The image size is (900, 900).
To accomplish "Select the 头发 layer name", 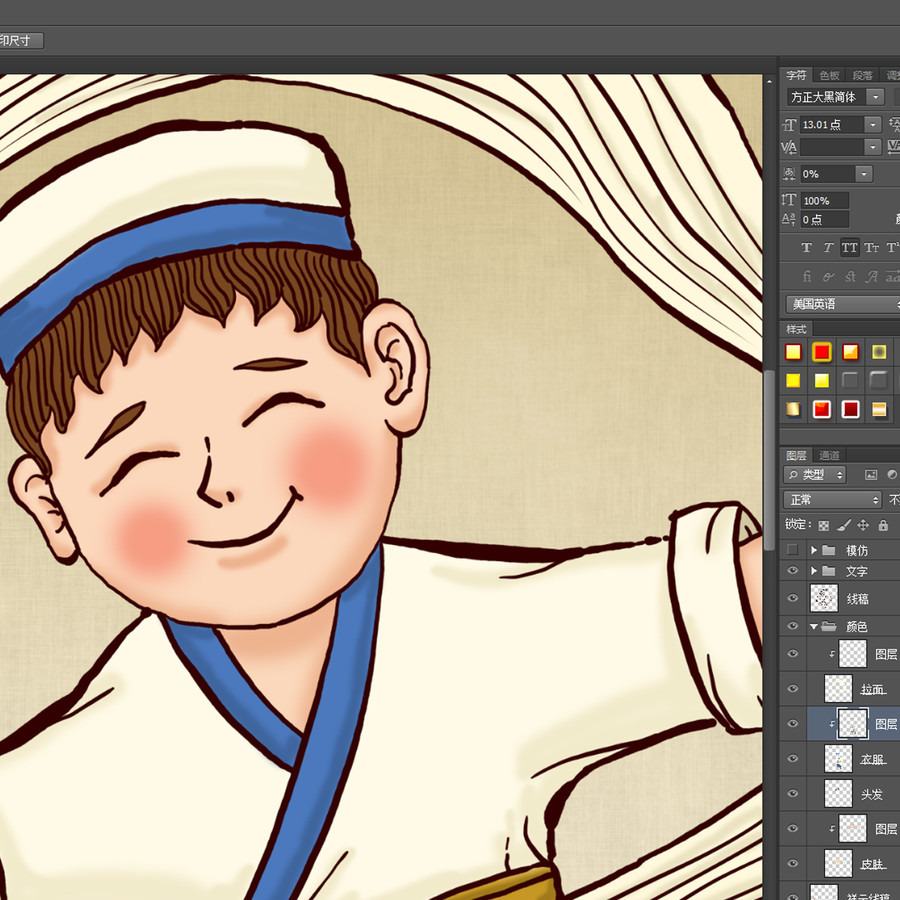I will [871, 794].
